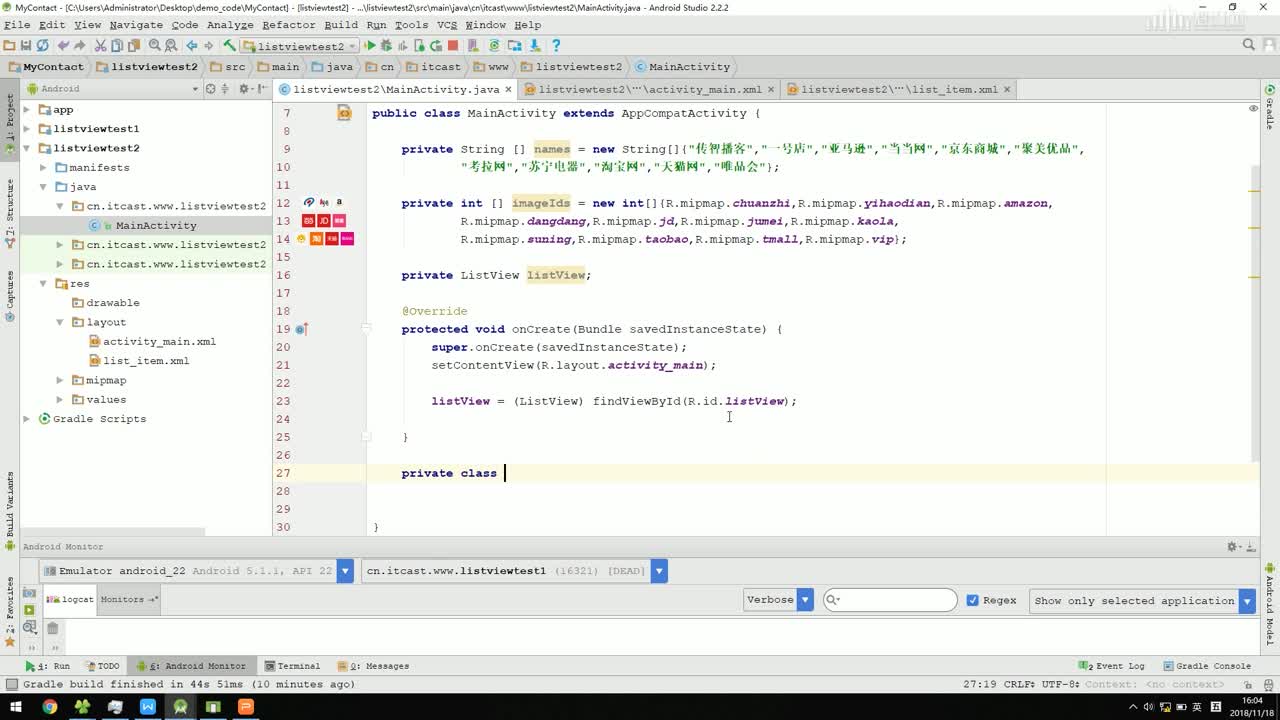This screenshot has height=720, width=1280.
Task: Select the logcat tab
Action: [x=69, y=599]
